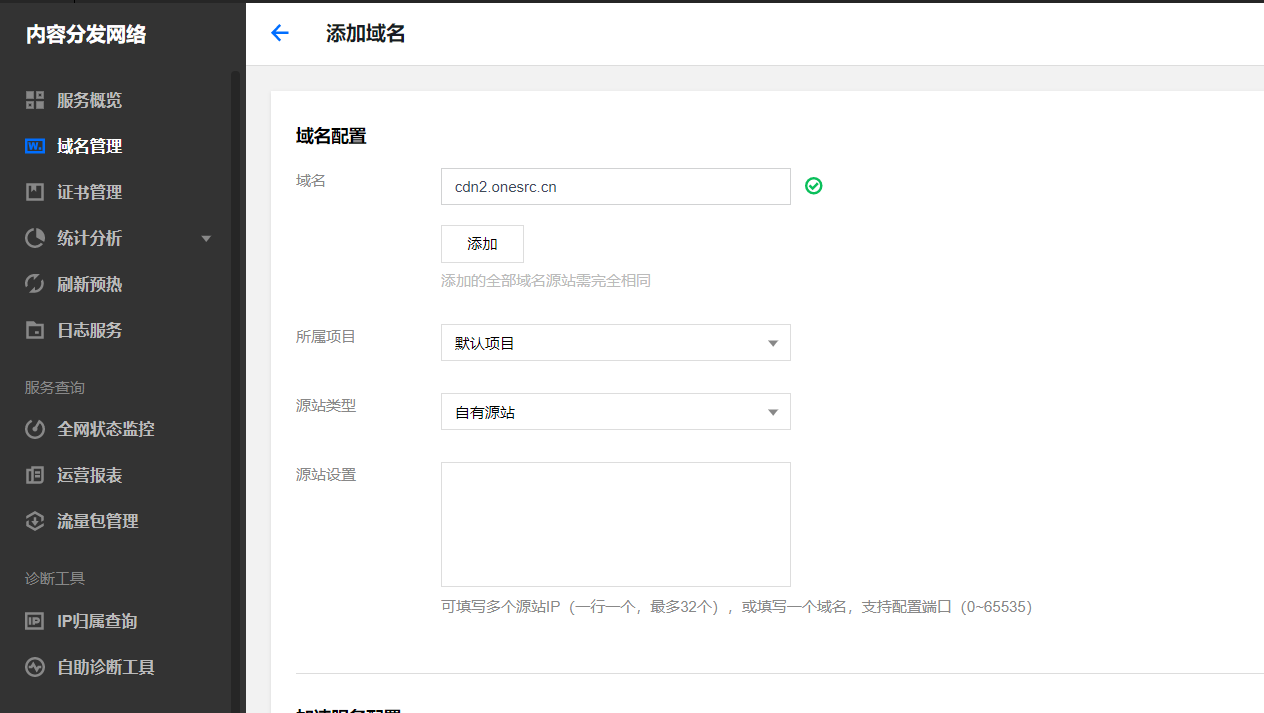Screen dimensions: 1264x713
Task: Click the green domain validation checkmark
Action: pyautogui.click(x=813, y=186)
